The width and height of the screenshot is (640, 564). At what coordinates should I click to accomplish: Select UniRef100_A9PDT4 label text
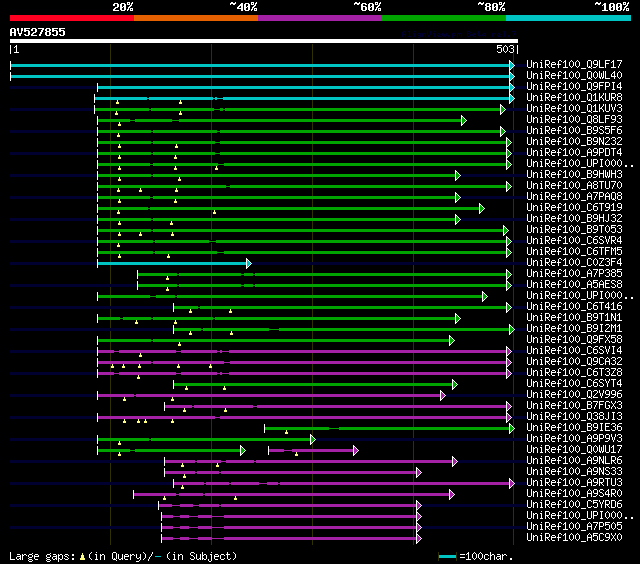coord(574,153)
